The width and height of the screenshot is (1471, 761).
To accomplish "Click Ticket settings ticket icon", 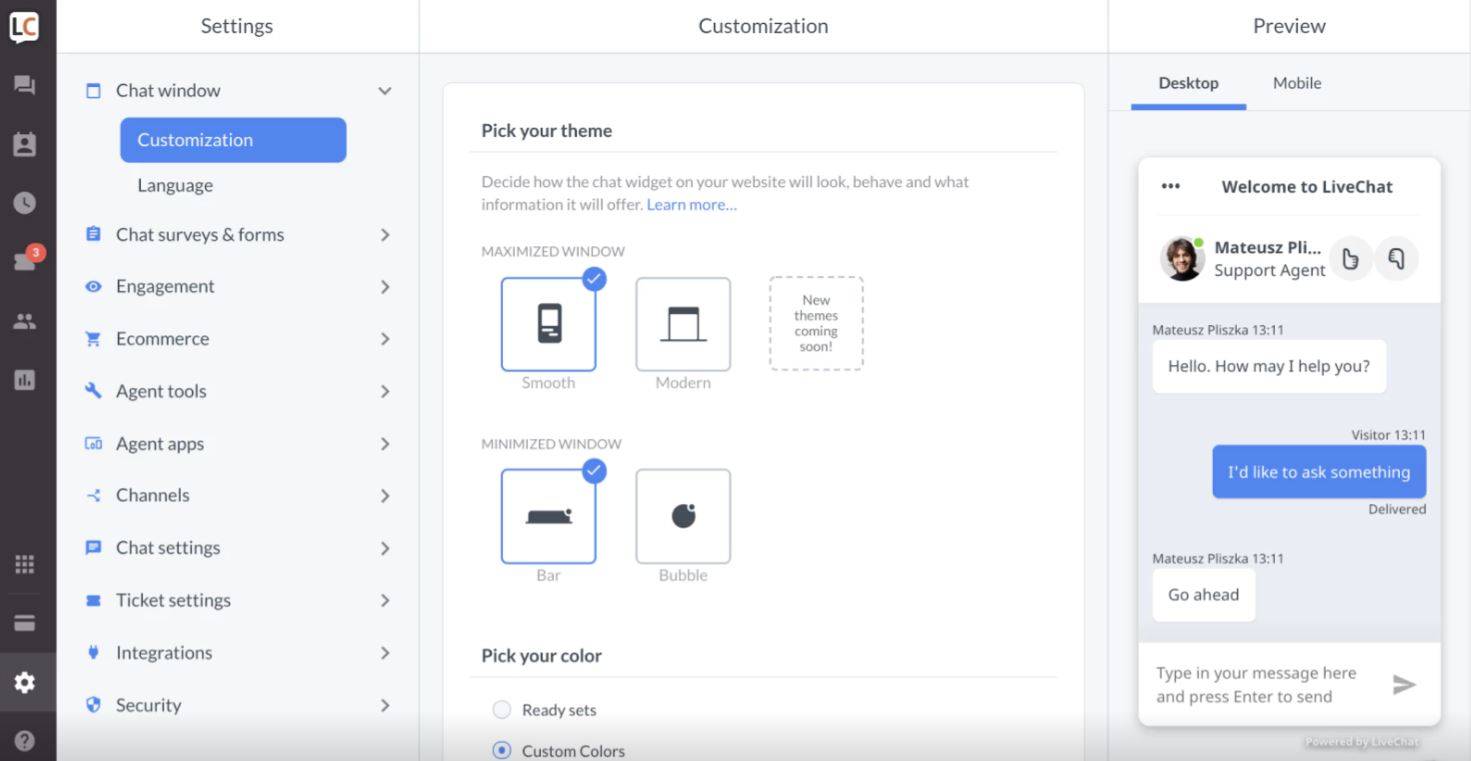I will (93, 600).
